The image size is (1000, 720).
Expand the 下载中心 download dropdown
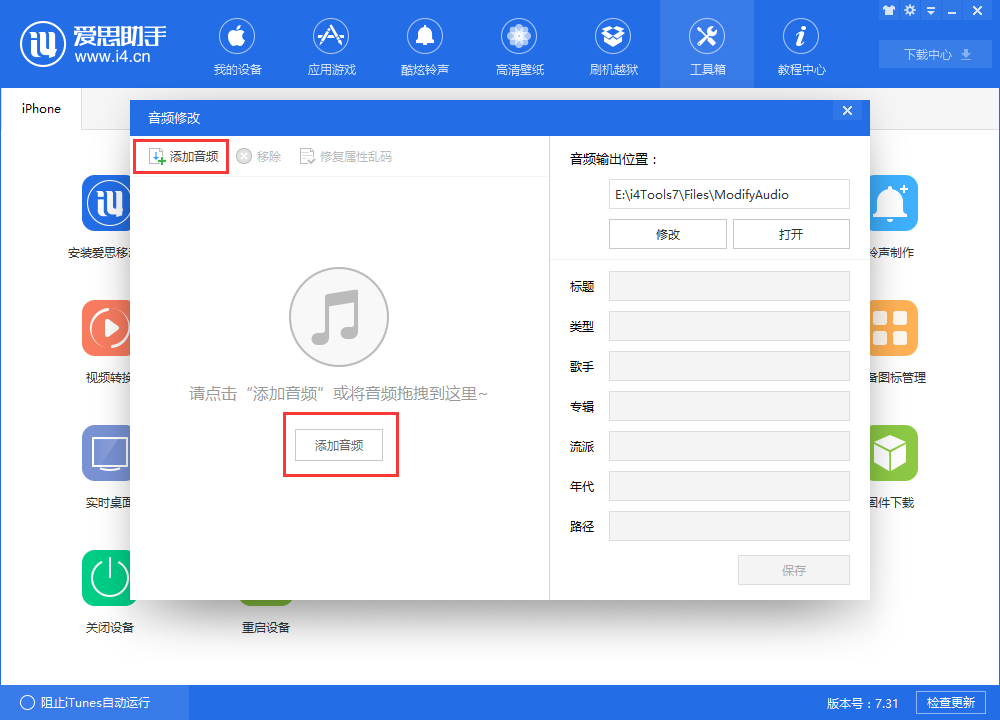[x=934, y=55]
